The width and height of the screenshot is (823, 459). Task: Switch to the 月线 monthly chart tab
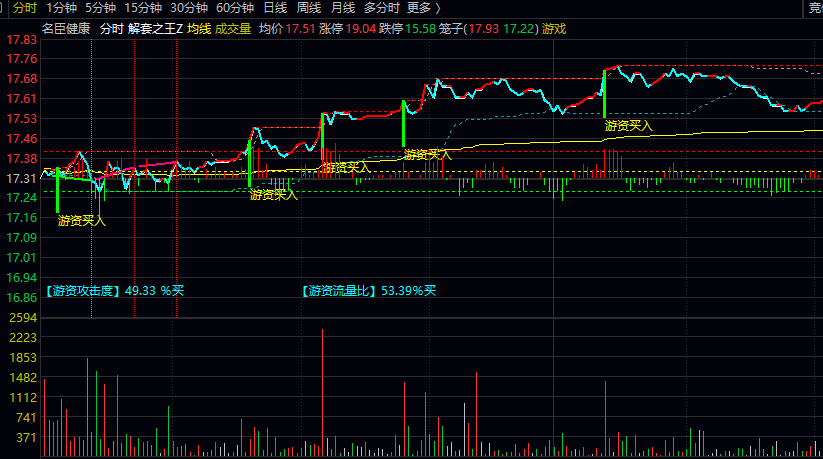click(343, 8)
